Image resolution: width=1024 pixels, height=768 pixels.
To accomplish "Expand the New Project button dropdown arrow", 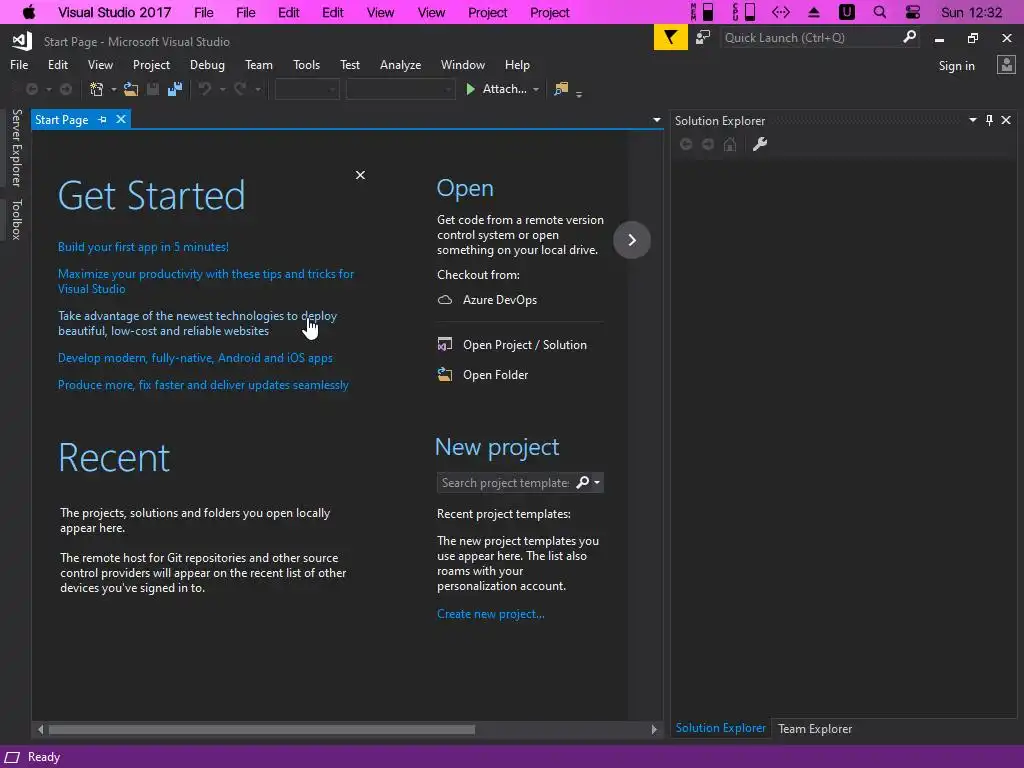I will click(114, 89).
